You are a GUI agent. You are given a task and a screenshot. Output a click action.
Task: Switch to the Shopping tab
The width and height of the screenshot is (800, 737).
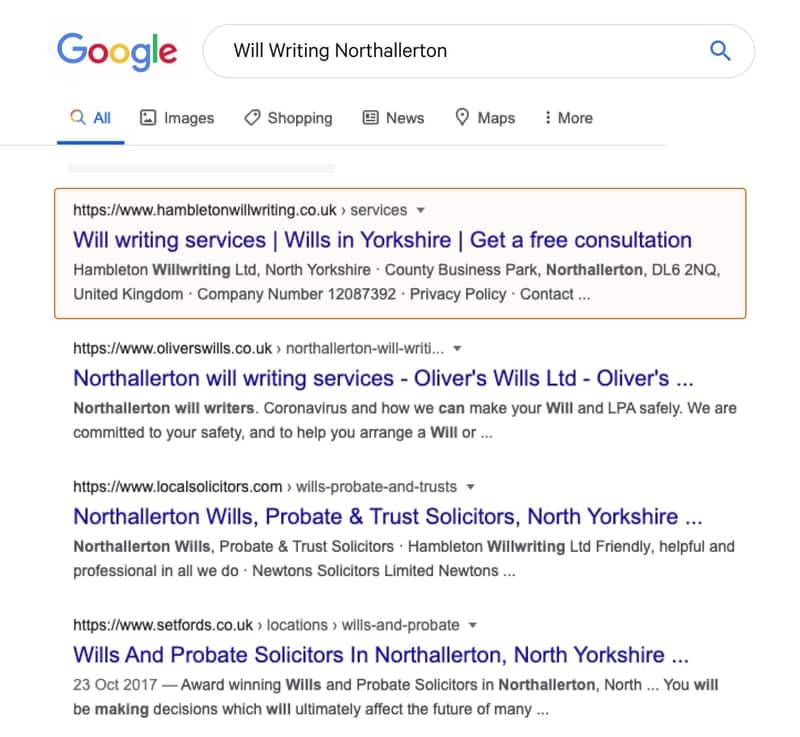288,118
